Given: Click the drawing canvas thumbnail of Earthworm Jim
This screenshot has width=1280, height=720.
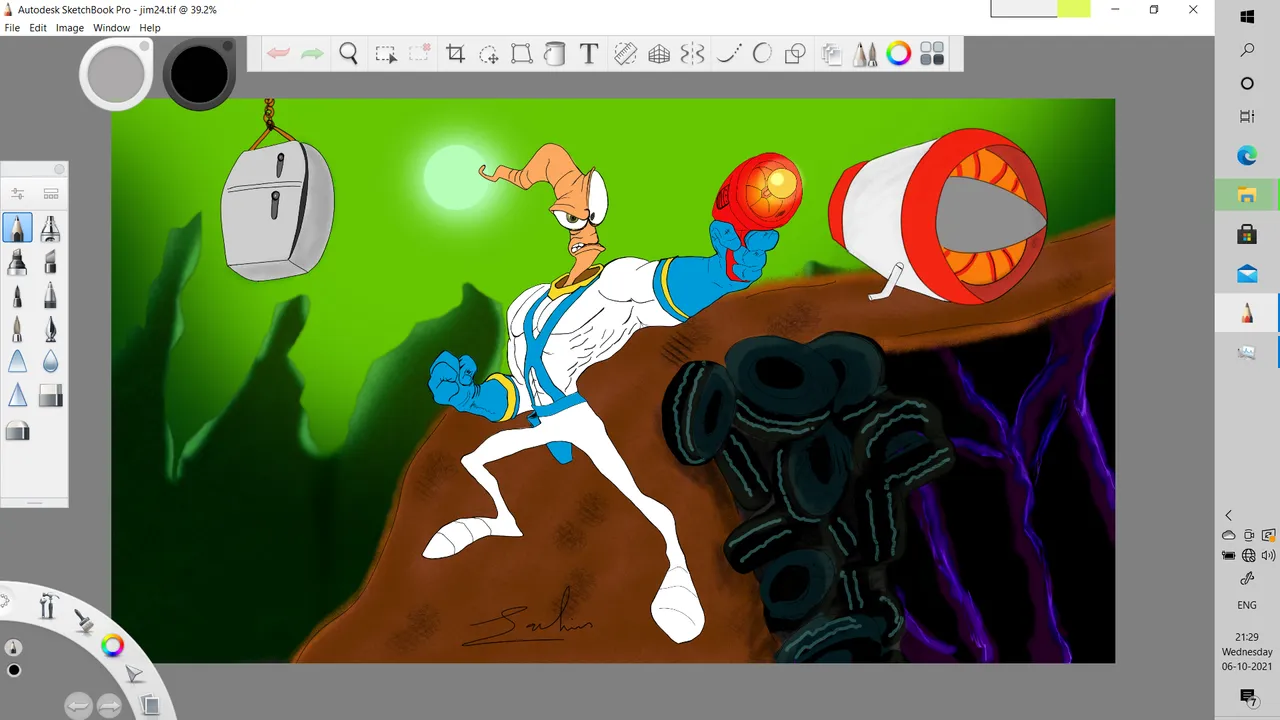Looking at the screenshot, I should [x=613, y=380].
